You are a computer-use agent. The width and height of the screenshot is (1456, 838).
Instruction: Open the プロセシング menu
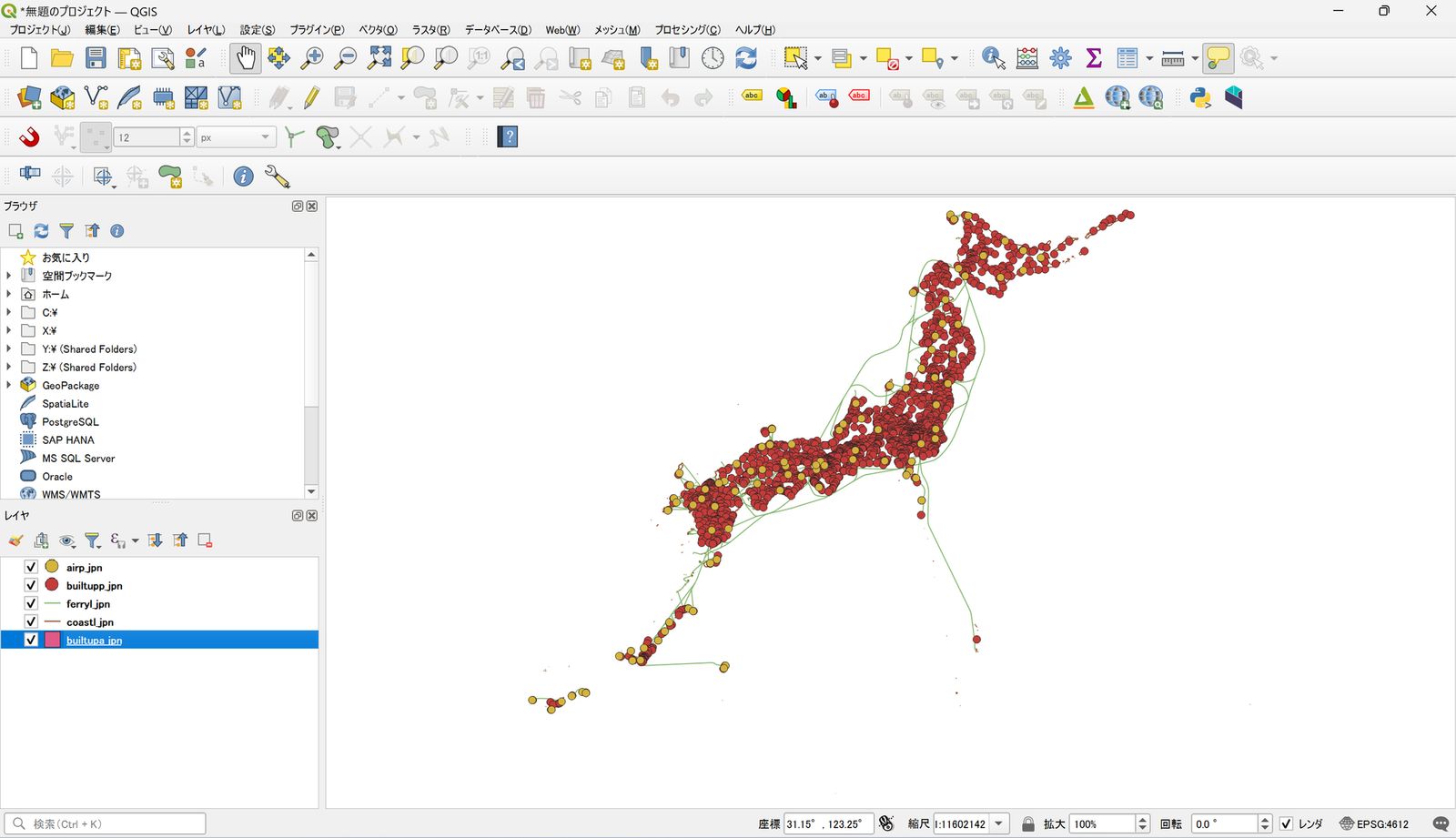(687, 30)
